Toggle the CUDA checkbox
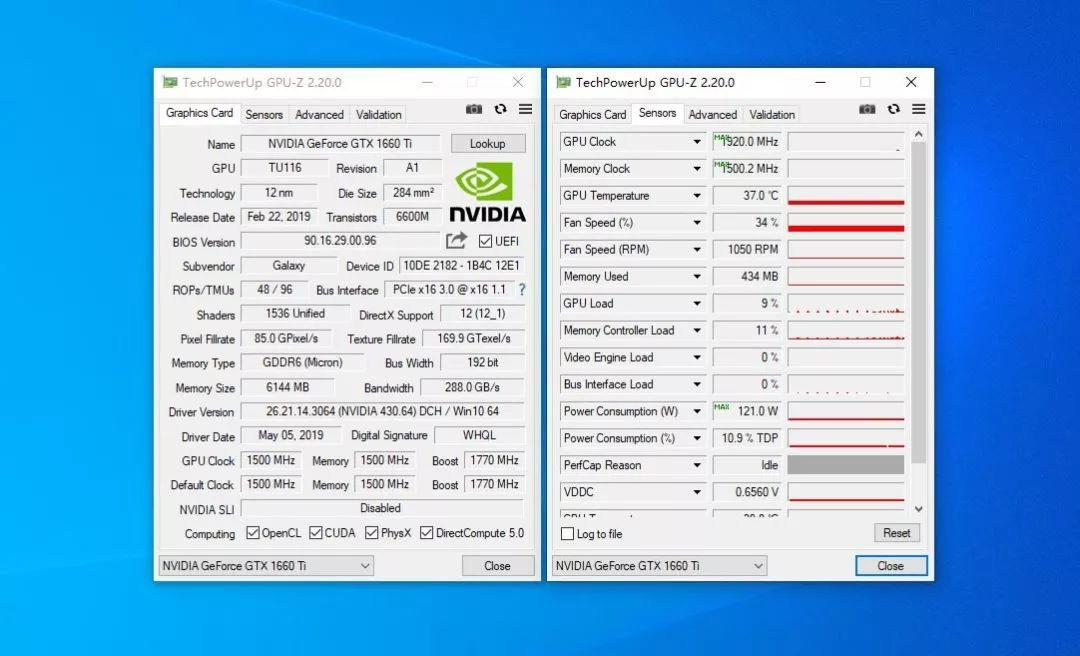This screenshot has height=656, width=1080. (x=315, y=533)
